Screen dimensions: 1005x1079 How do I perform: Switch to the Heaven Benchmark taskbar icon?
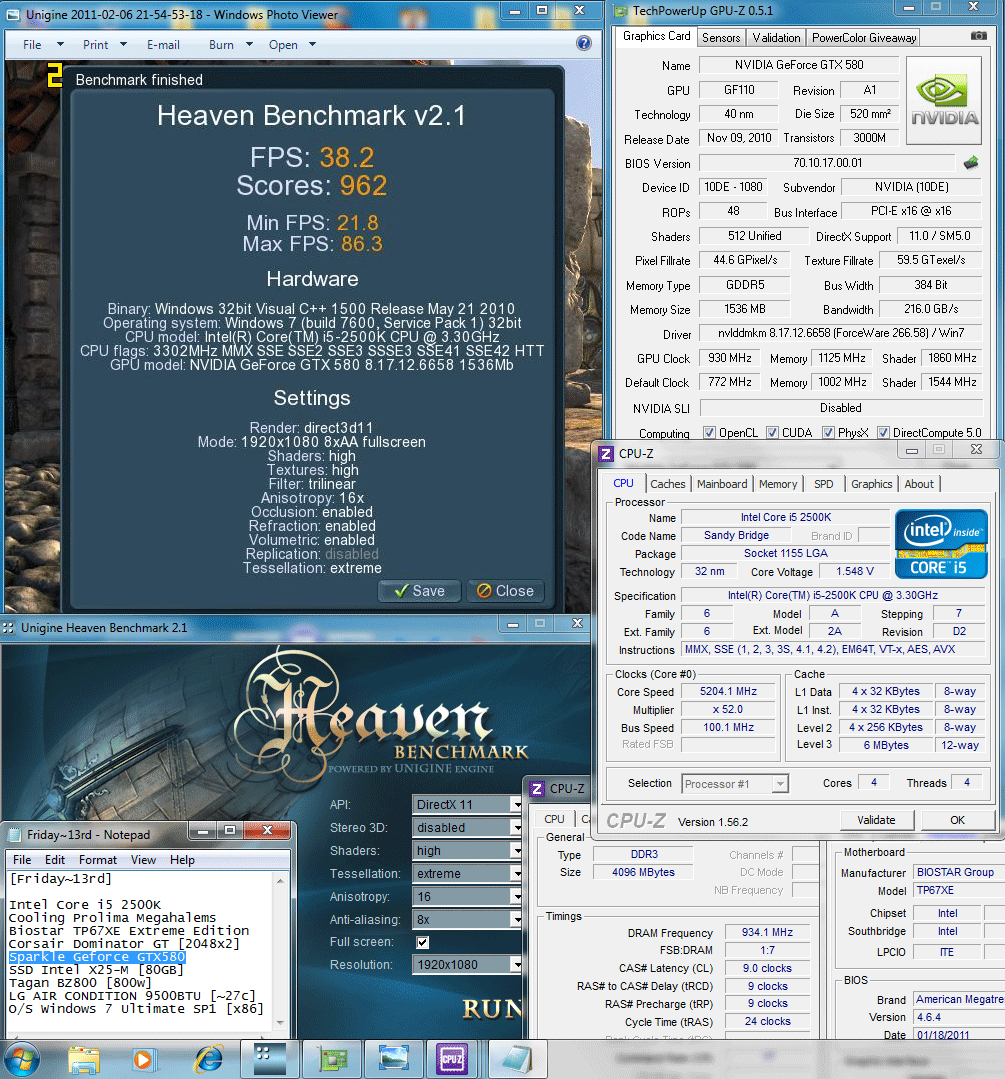click(268, 1060)
